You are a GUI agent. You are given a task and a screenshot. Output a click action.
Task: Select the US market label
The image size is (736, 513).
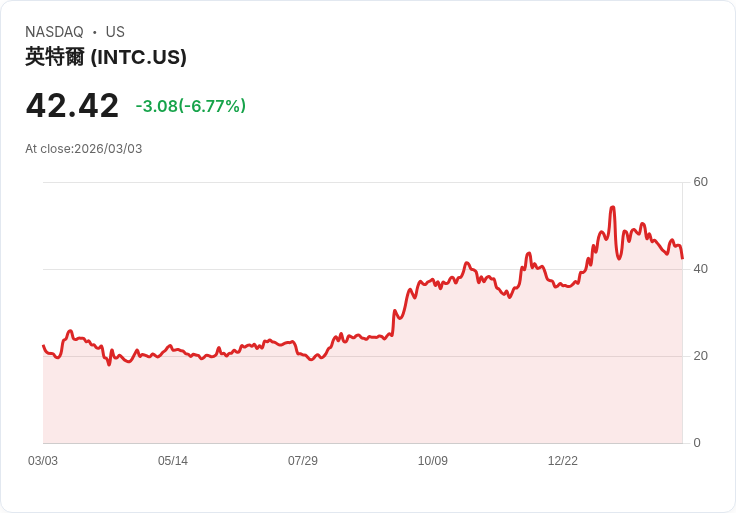(x=115, y=32)
